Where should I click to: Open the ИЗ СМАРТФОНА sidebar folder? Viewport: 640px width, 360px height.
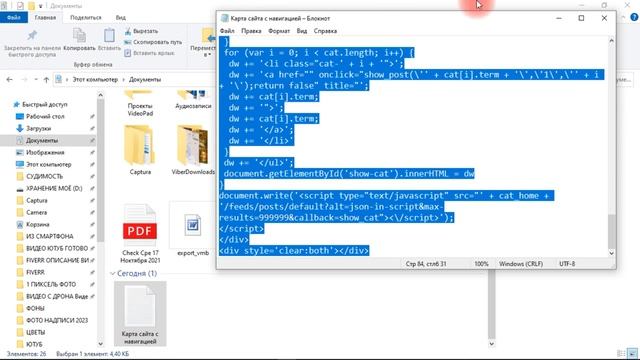pyautogui.click(x=49, y=236)
